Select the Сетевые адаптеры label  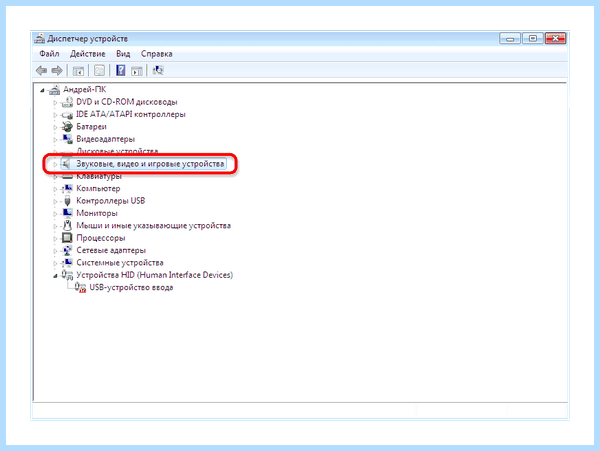[111, 250]
